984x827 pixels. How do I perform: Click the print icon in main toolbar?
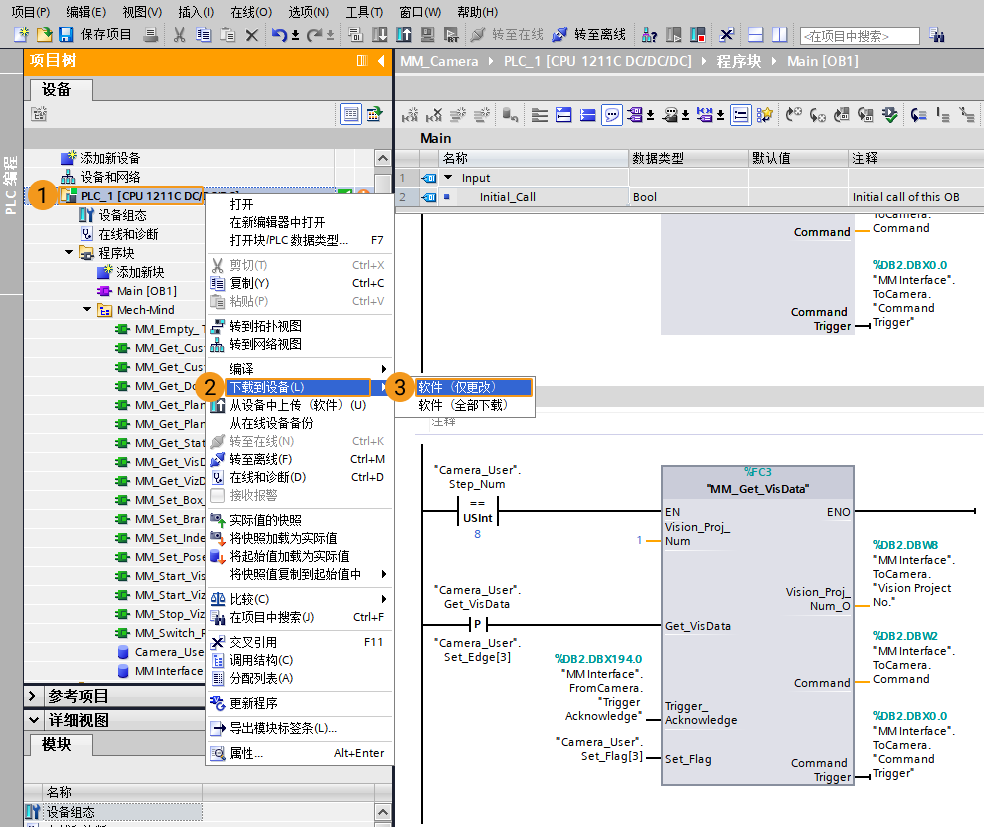click(151, 35)
